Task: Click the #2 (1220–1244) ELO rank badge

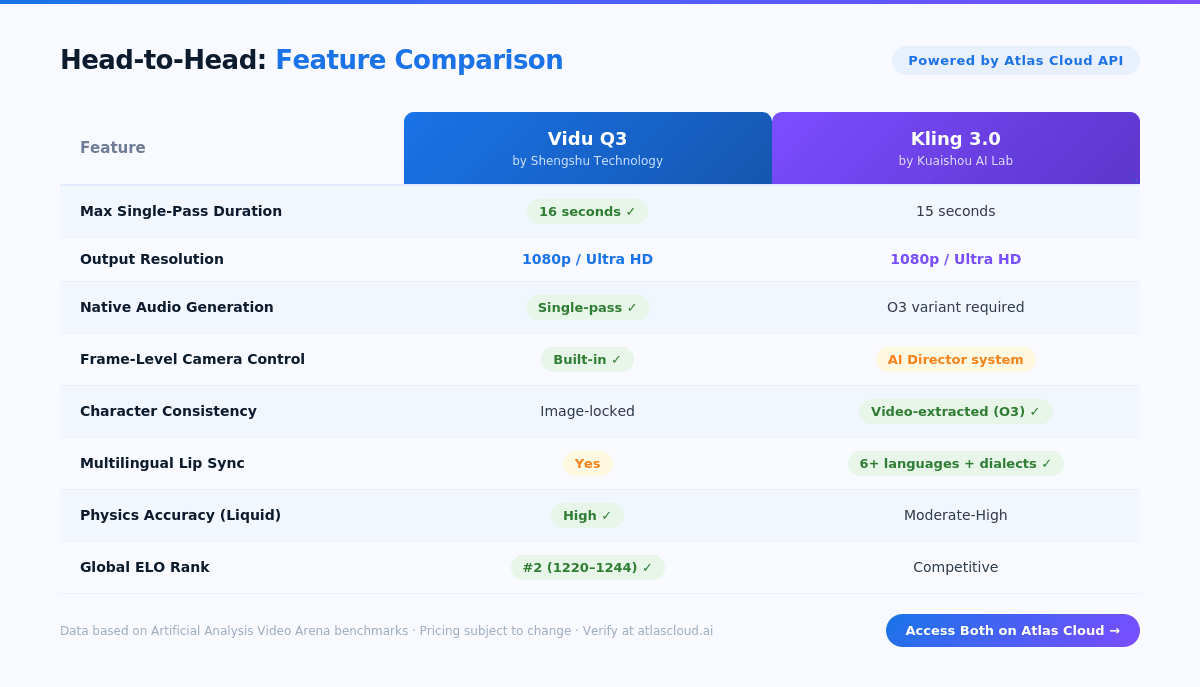Action: point(587,567)
